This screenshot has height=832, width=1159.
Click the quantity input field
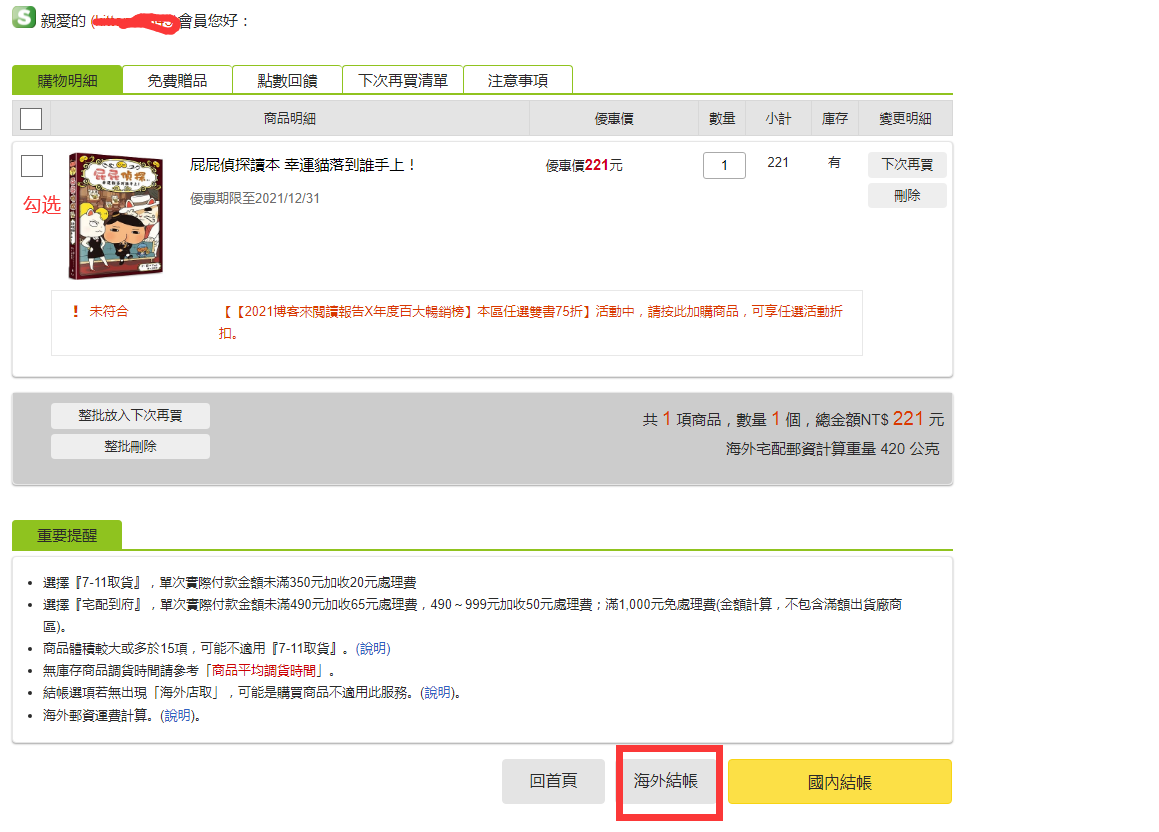724,165
